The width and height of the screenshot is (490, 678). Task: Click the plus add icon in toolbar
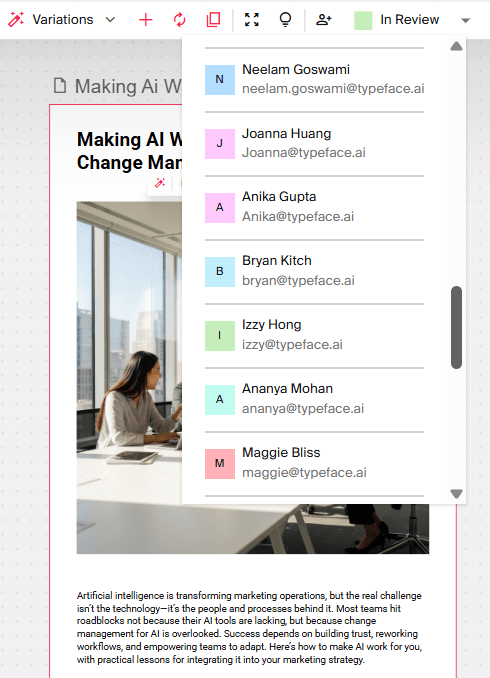(146, 19)
